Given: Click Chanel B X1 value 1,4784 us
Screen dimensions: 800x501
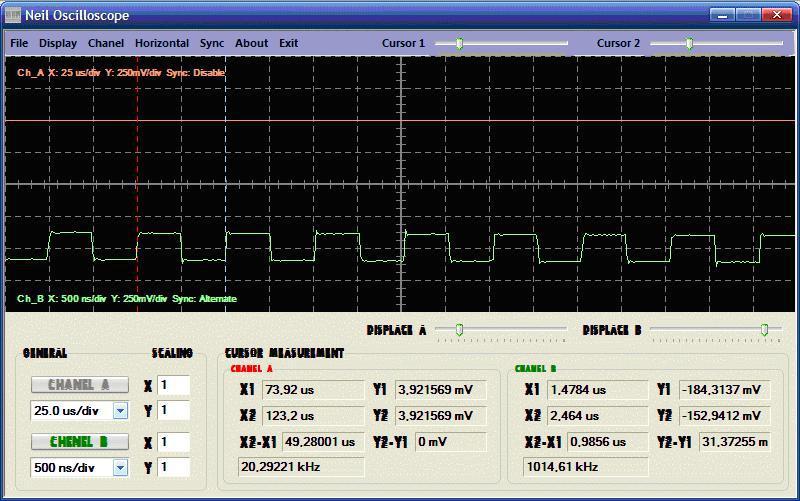Looking at the screenshot, I should click(x=597, y=390).
